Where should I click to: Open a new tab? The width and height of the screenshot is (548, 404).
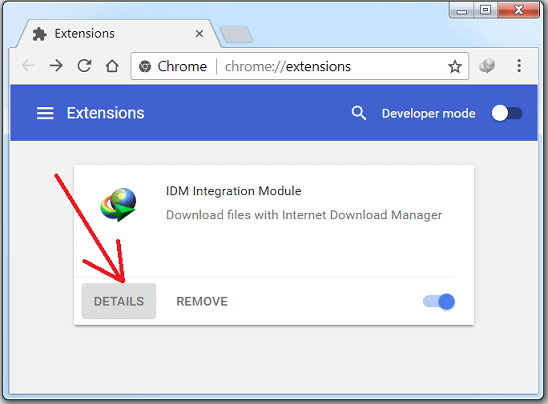[237, 34]
